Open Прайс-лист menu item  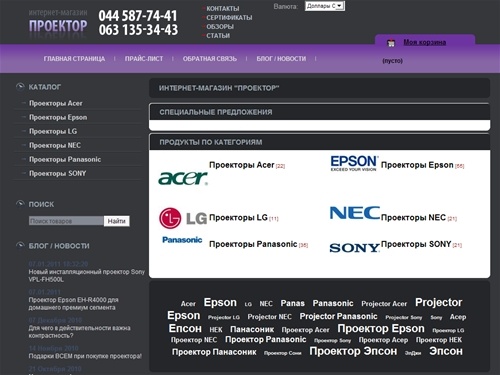tap(144, 59)
